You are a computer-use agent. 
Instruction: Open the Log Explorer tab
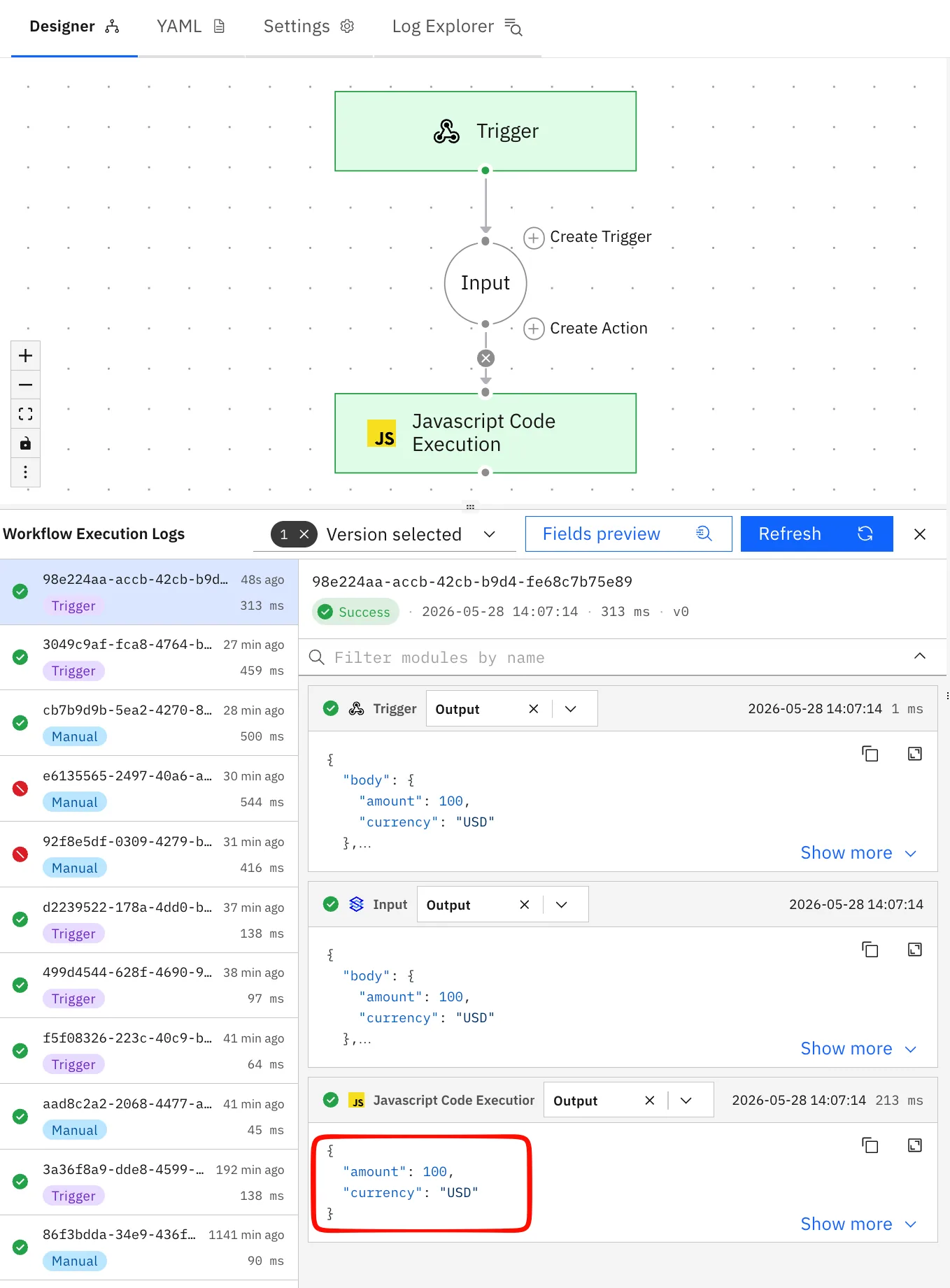458,27
